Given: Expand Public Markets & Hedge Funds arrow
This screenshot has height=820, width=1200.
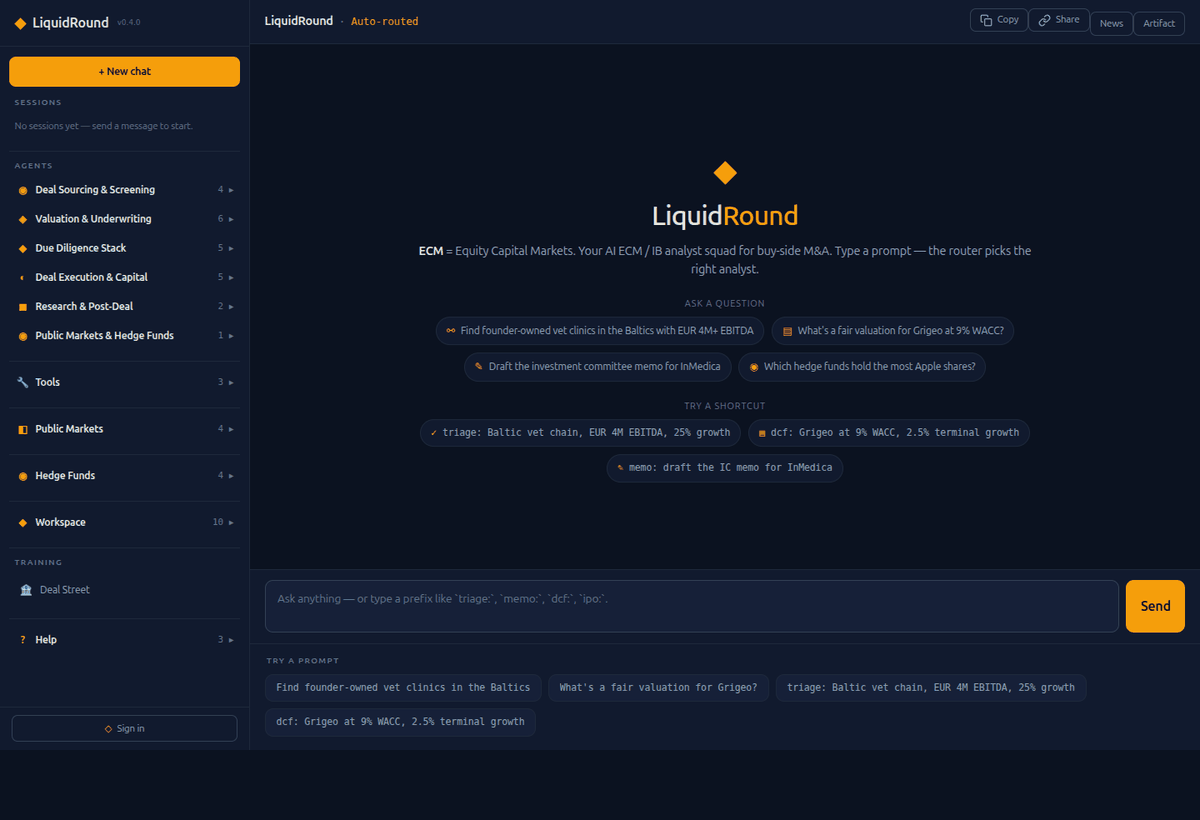Looking at the screenshot, I should [x=231, y=336].
